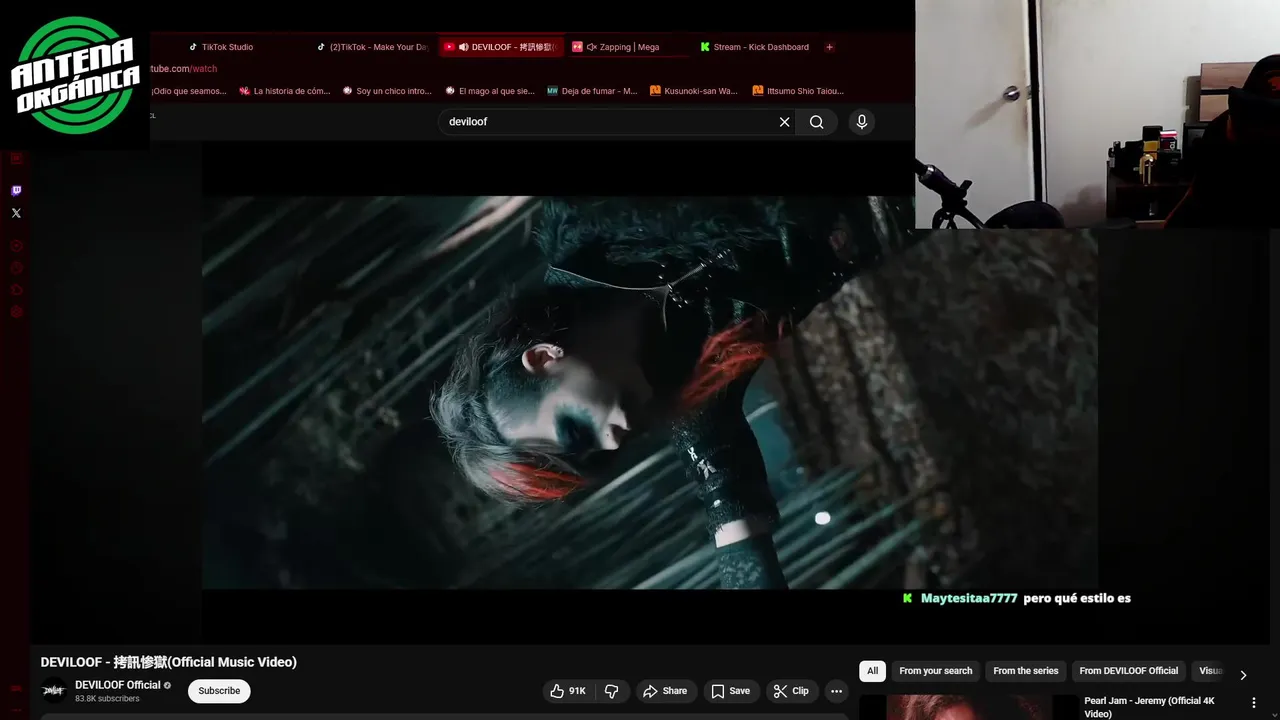Clear the deviloof search text

click(x=785, y=122)
